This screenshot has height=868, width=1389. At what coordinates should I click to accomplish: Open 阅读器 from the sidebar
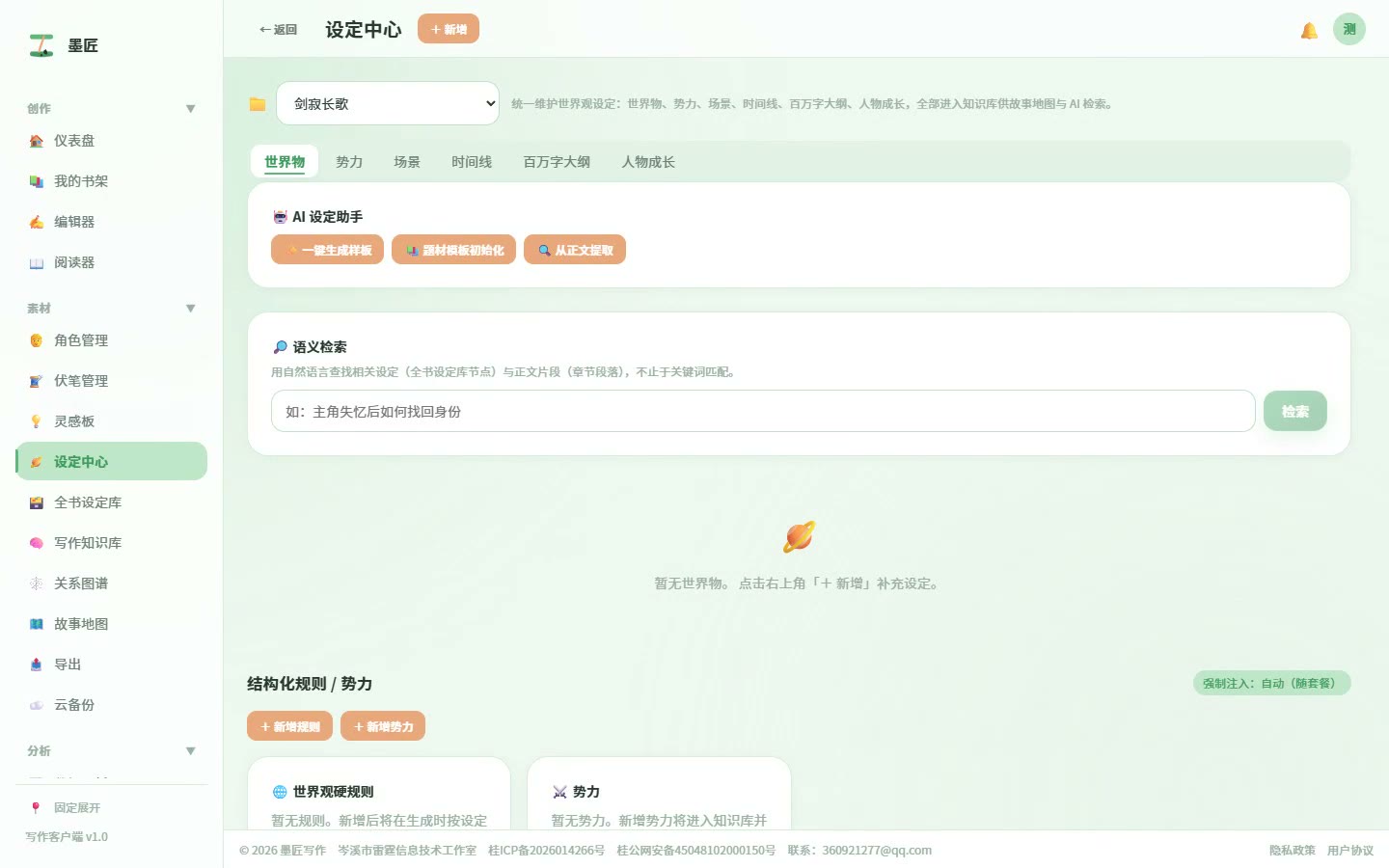pyautogui.click(x=111, y=262)
